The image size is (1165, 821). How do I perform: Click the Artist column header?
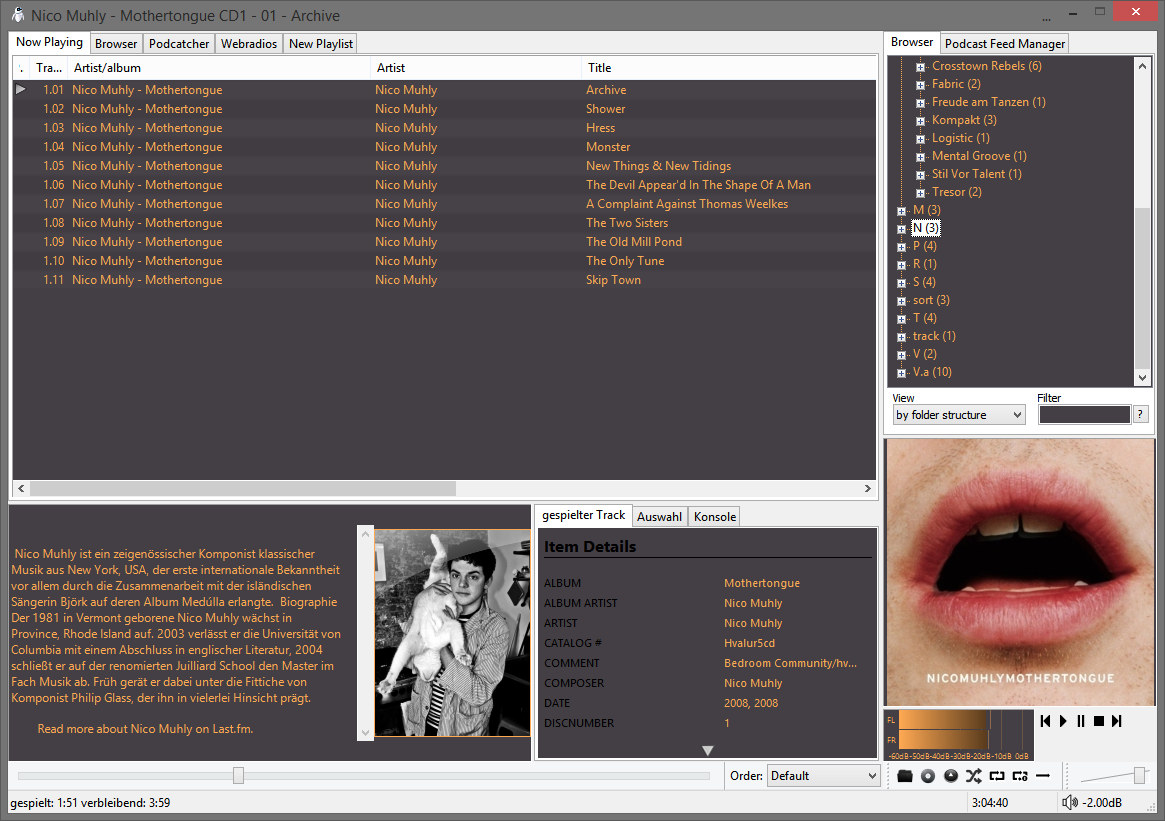point(476,68)
